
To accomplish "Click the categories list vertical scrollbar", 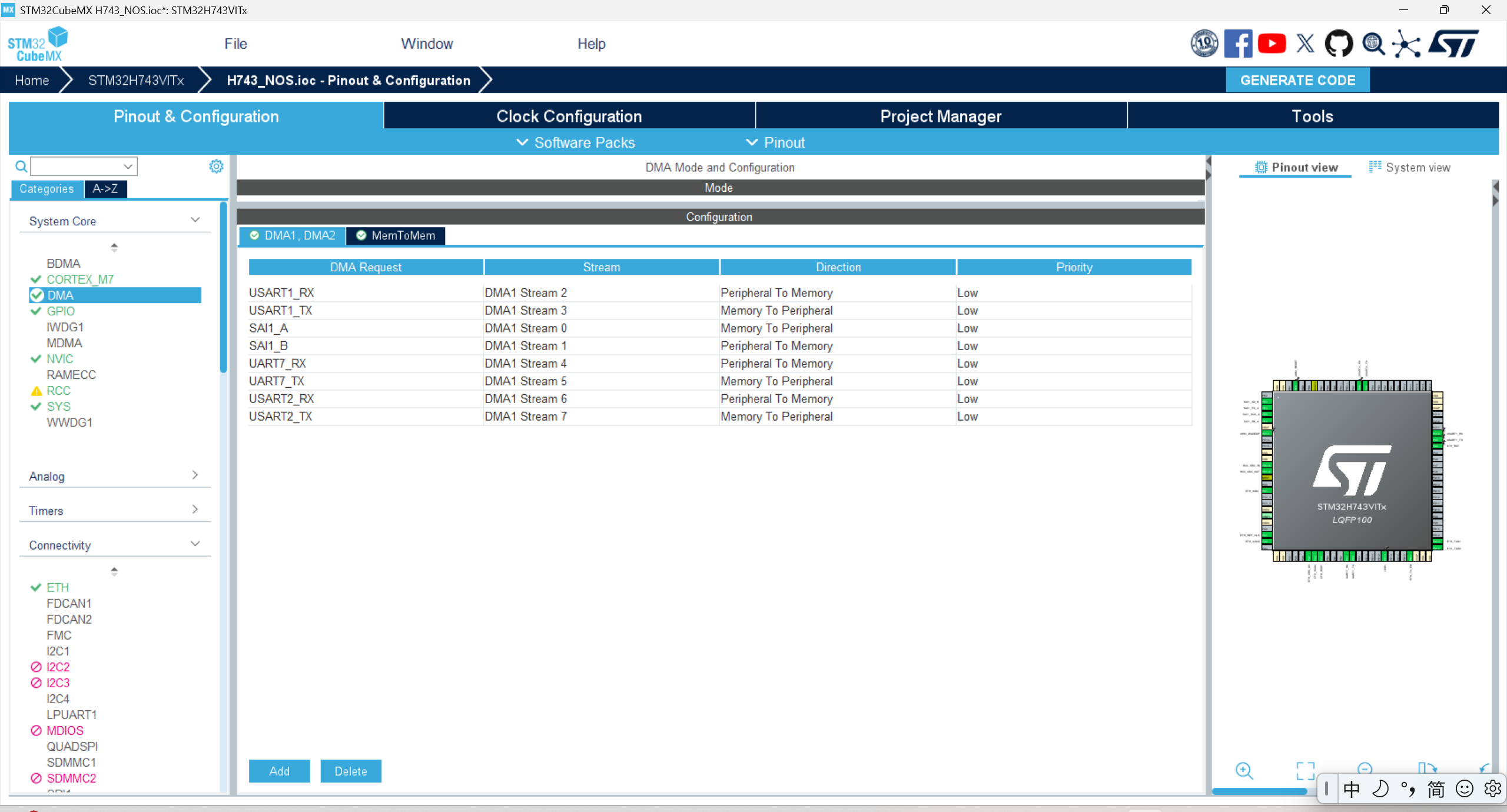I will click(x=223, y=288).
